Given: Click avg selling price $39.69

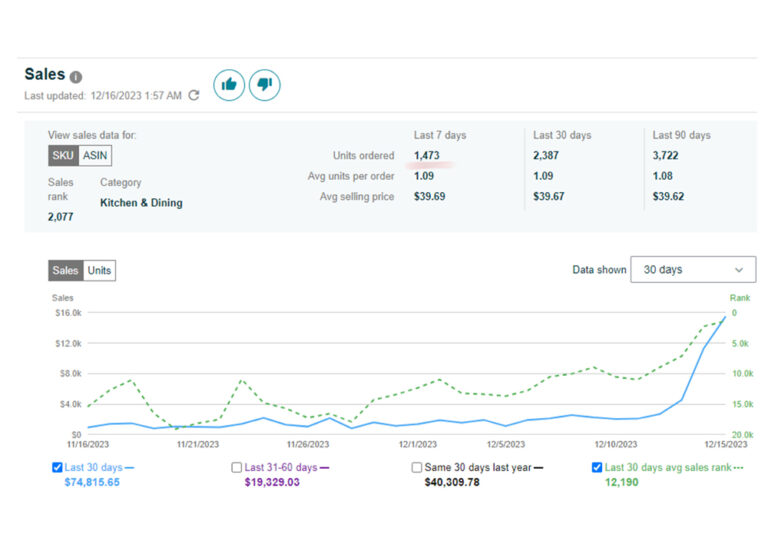Looking at the screenshot, I should click(x=430, y=196).
